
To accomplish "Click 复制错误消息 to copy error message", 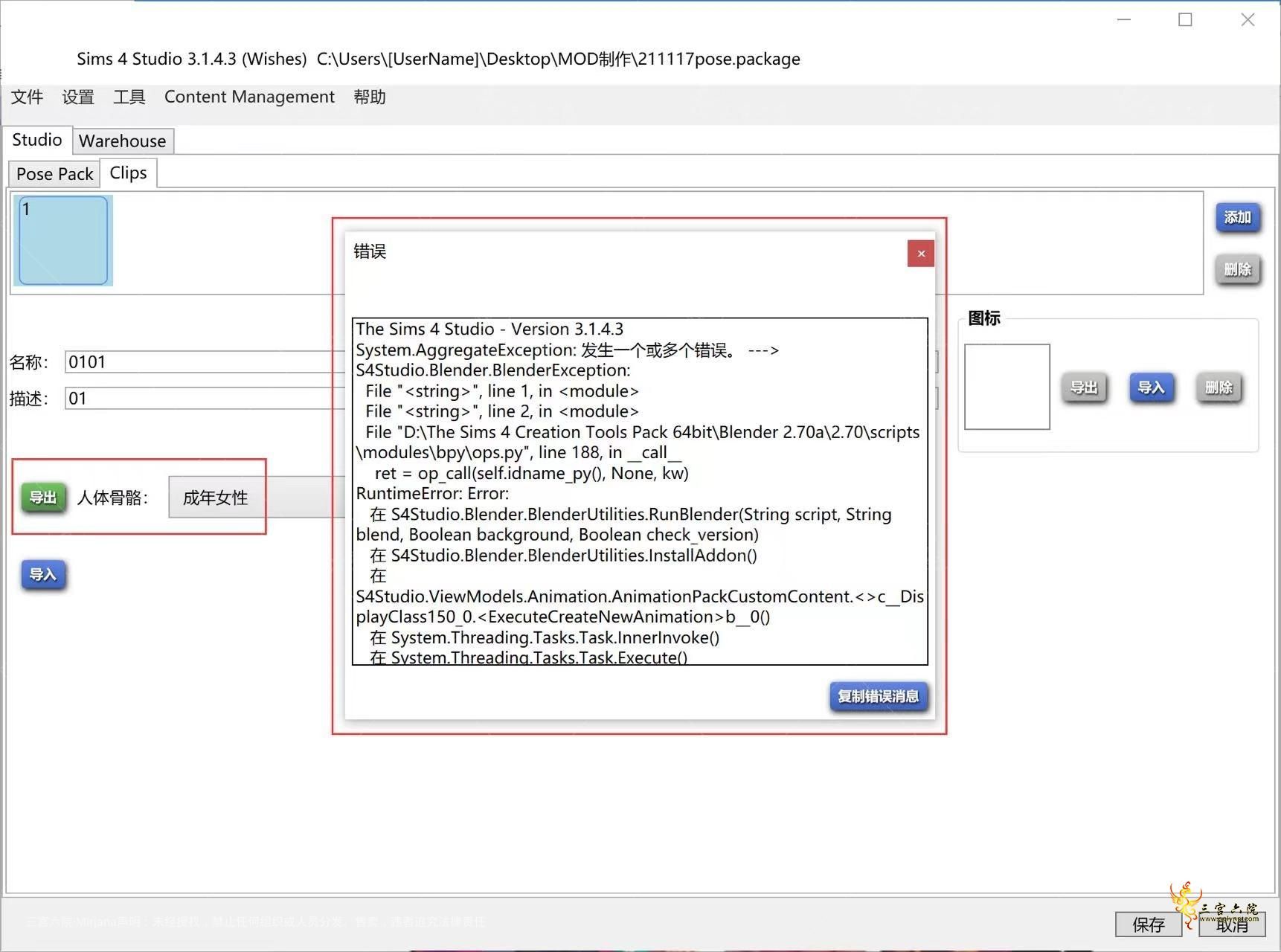I will [879, 697].
